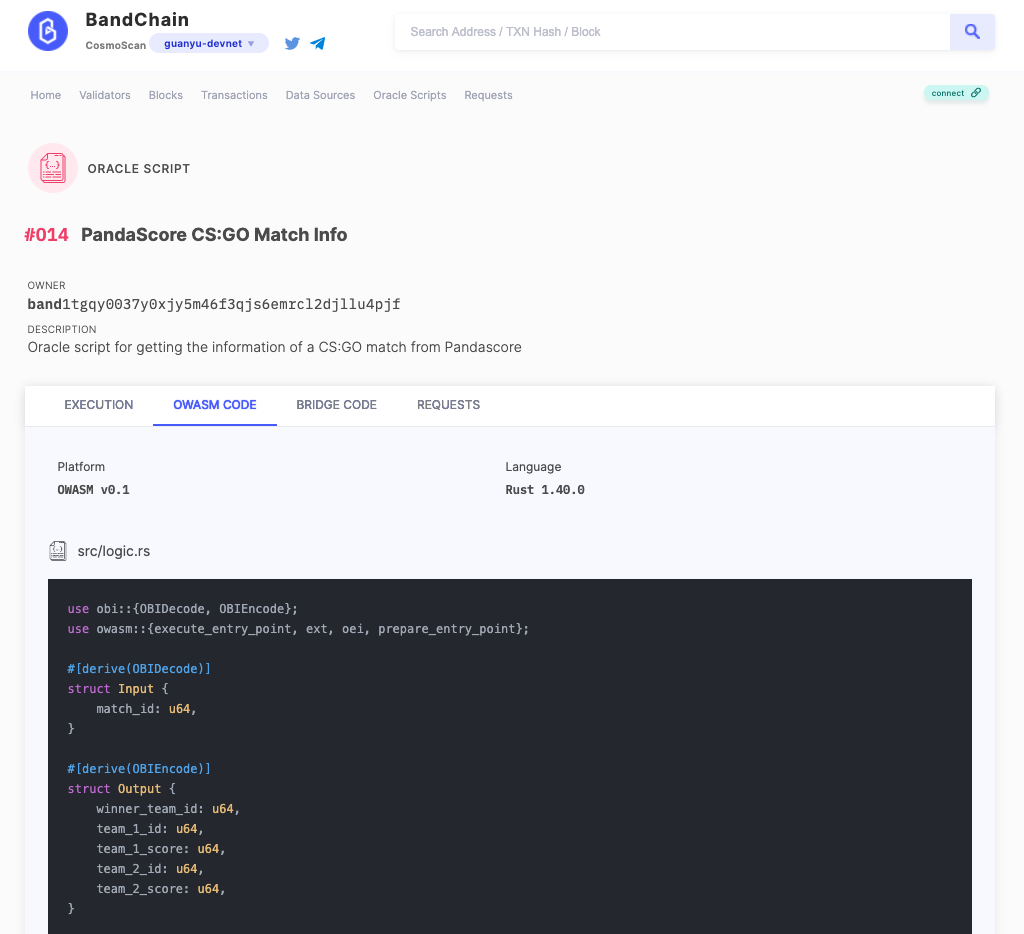Switch to the EXECUTION tab

coord(99,405)
